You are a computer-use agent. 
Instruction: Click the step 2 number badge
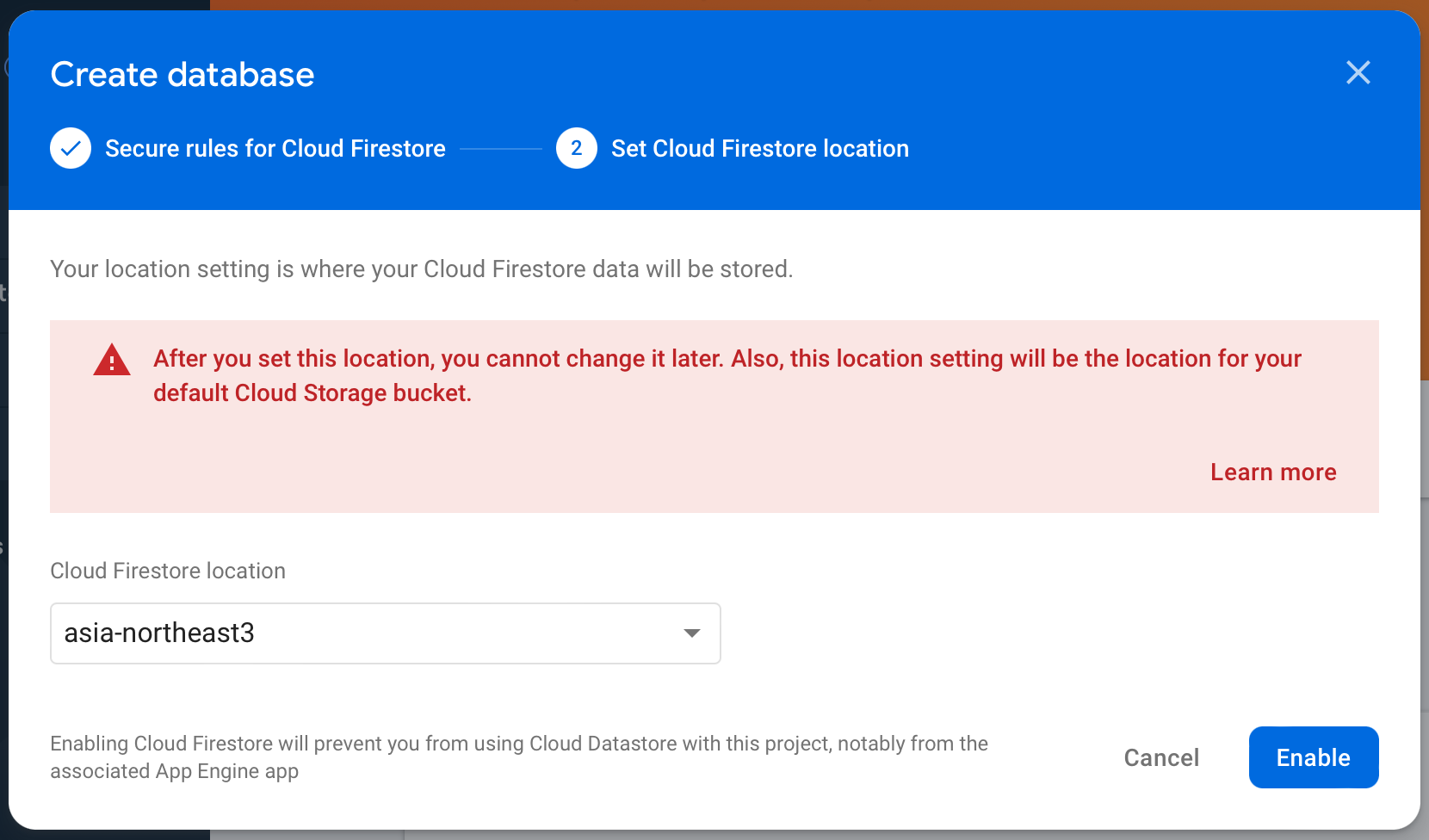(x=577, y=148)
